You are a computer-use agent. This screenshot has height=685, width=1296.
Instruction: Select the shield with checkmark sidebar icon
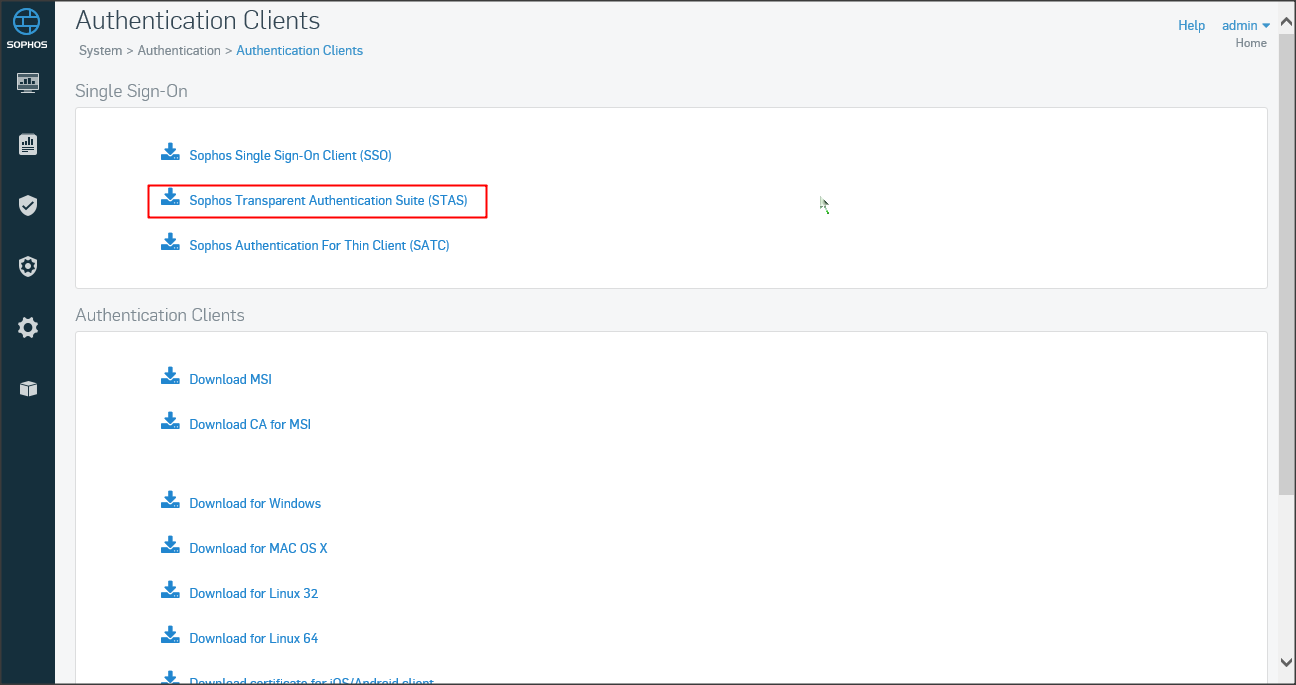tap(28, 206)
